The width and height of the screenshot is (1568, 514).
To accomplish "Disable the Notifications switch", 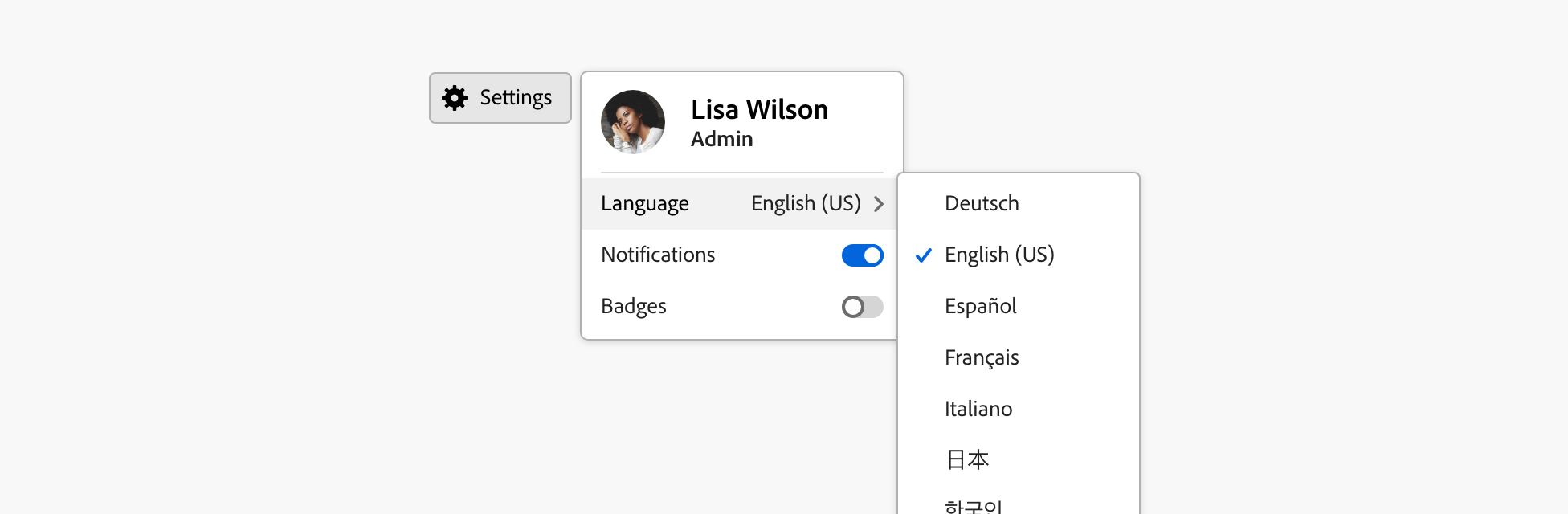I will (x=862, y=255).
